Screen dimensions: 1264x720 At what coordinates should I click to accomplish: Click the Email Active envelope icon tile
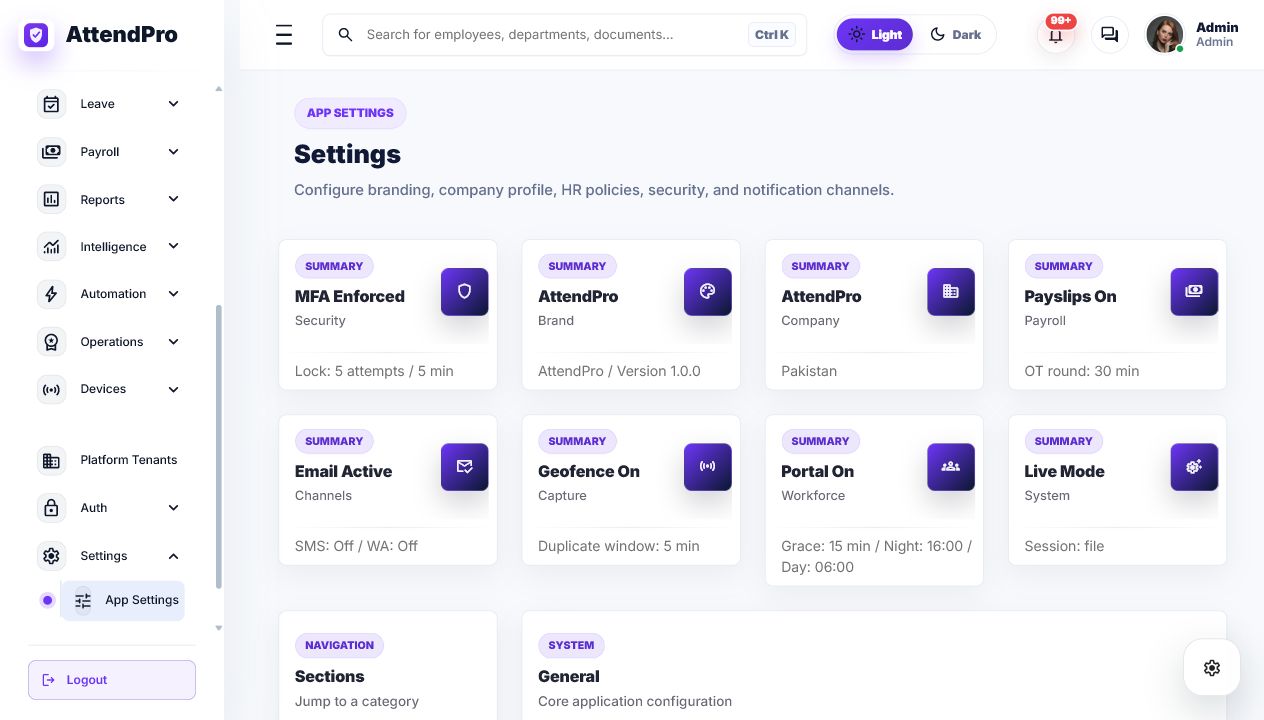464,467
